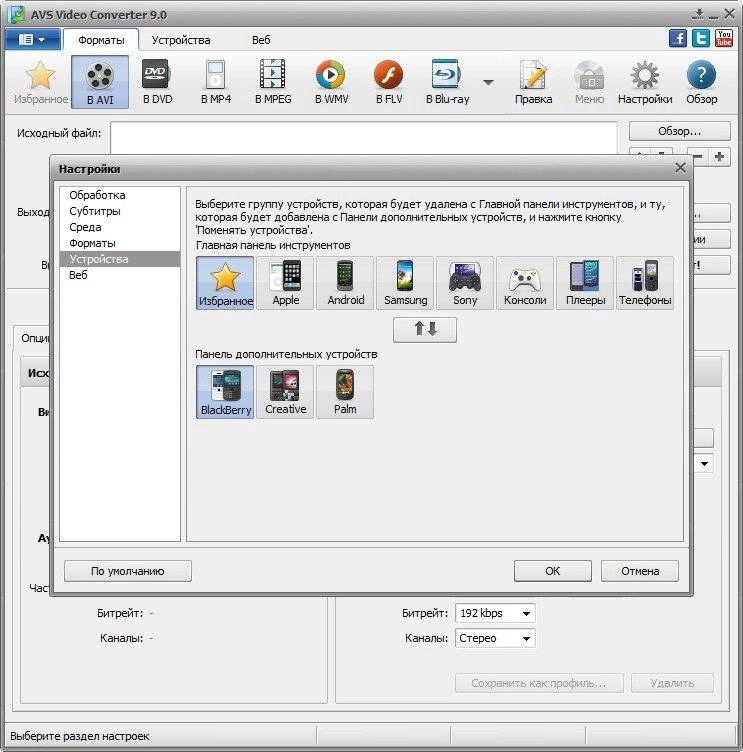Viewport: 743px width, 752px height.
Task: Open 'Обработка' settings section
Action: pyautogui.click(x=120, y=195)
